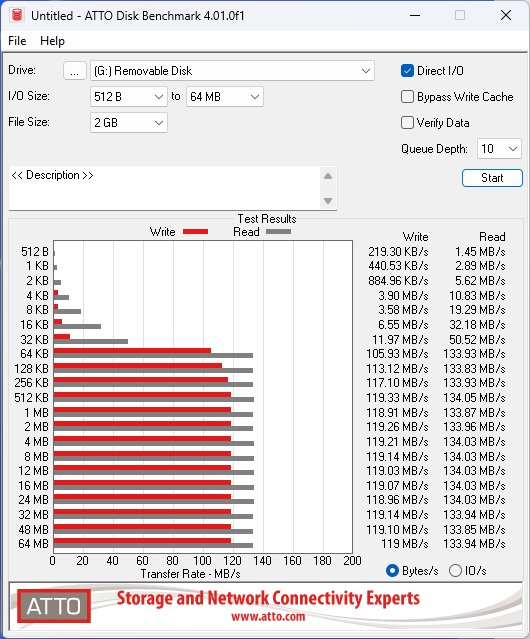Click the '134.05 MB/s' read result
This screenshot has height=639, width=530.
pyautogui.click(x=474, y=398)
